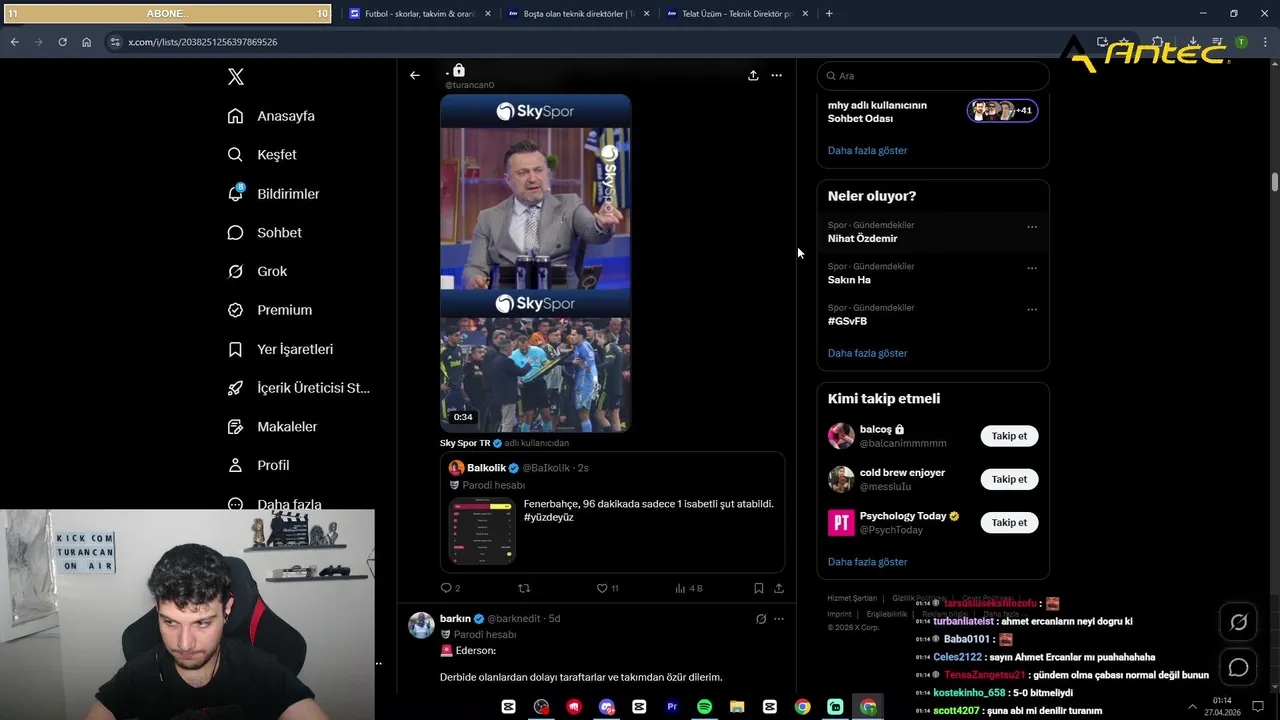Share the Sky Spor quote post
The width and height of the screenshot is (1280, 720).
779,588
